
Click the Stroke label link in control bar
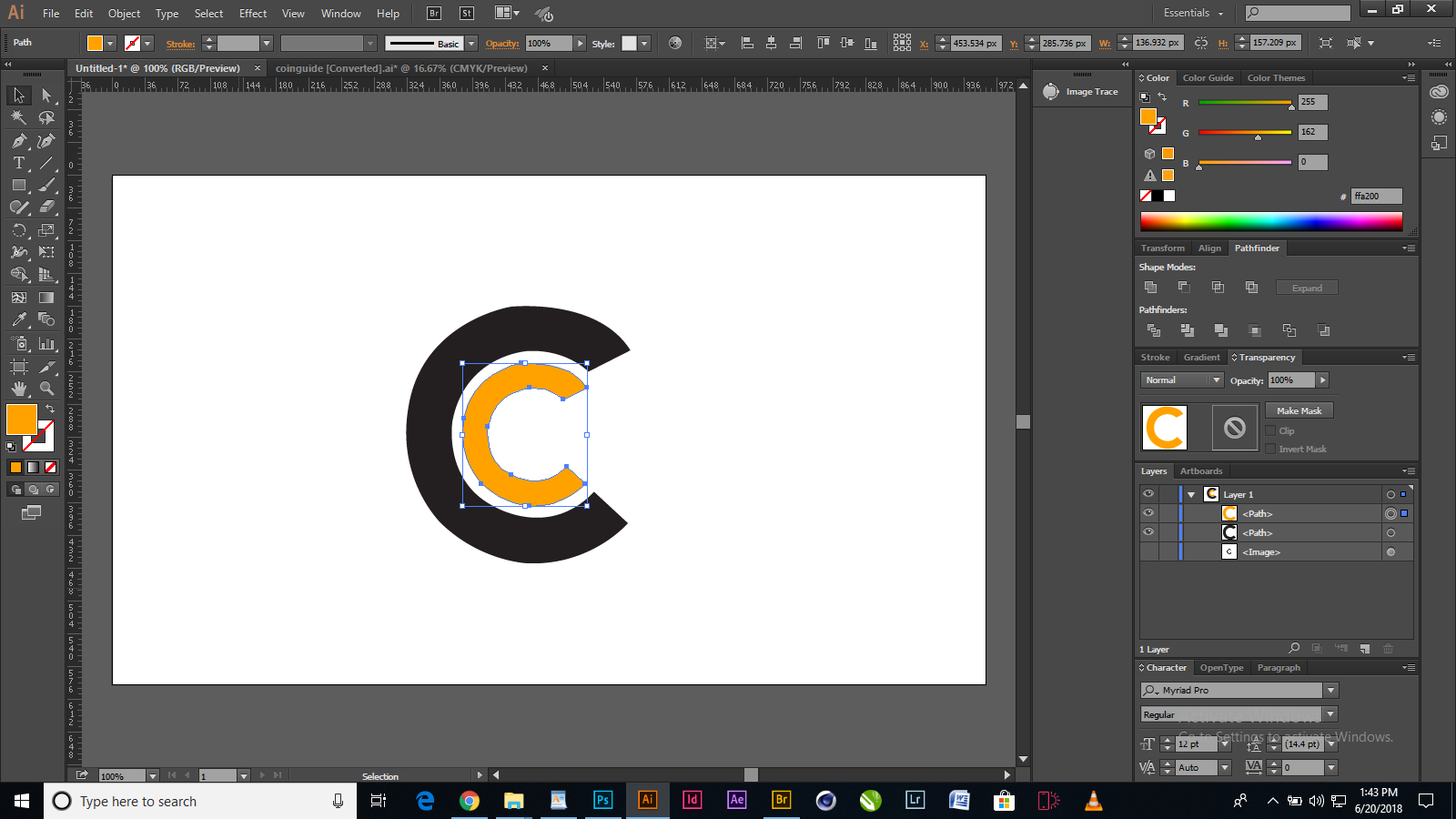click(x=180, y=44)
